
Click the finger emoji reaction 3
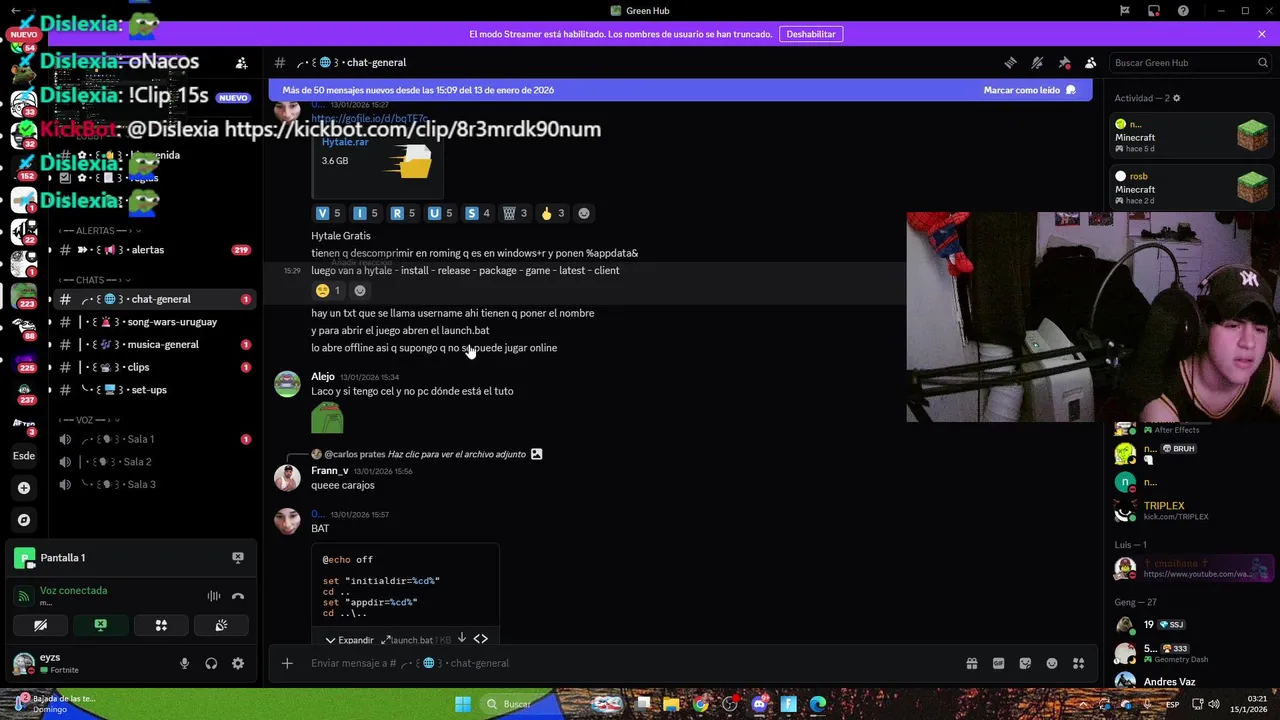[553, 213]
